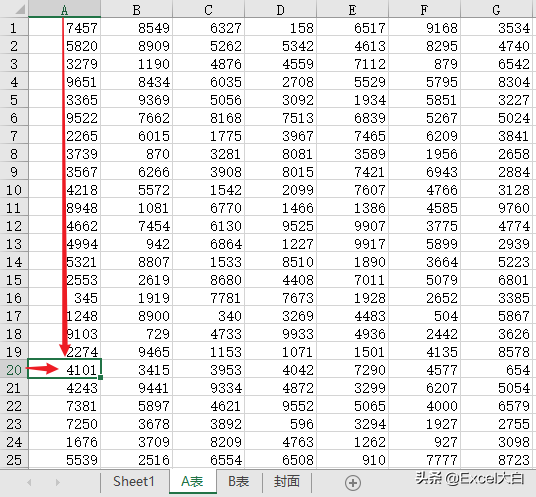
Task: Click cell containing 5267
Action: point(425,118)
